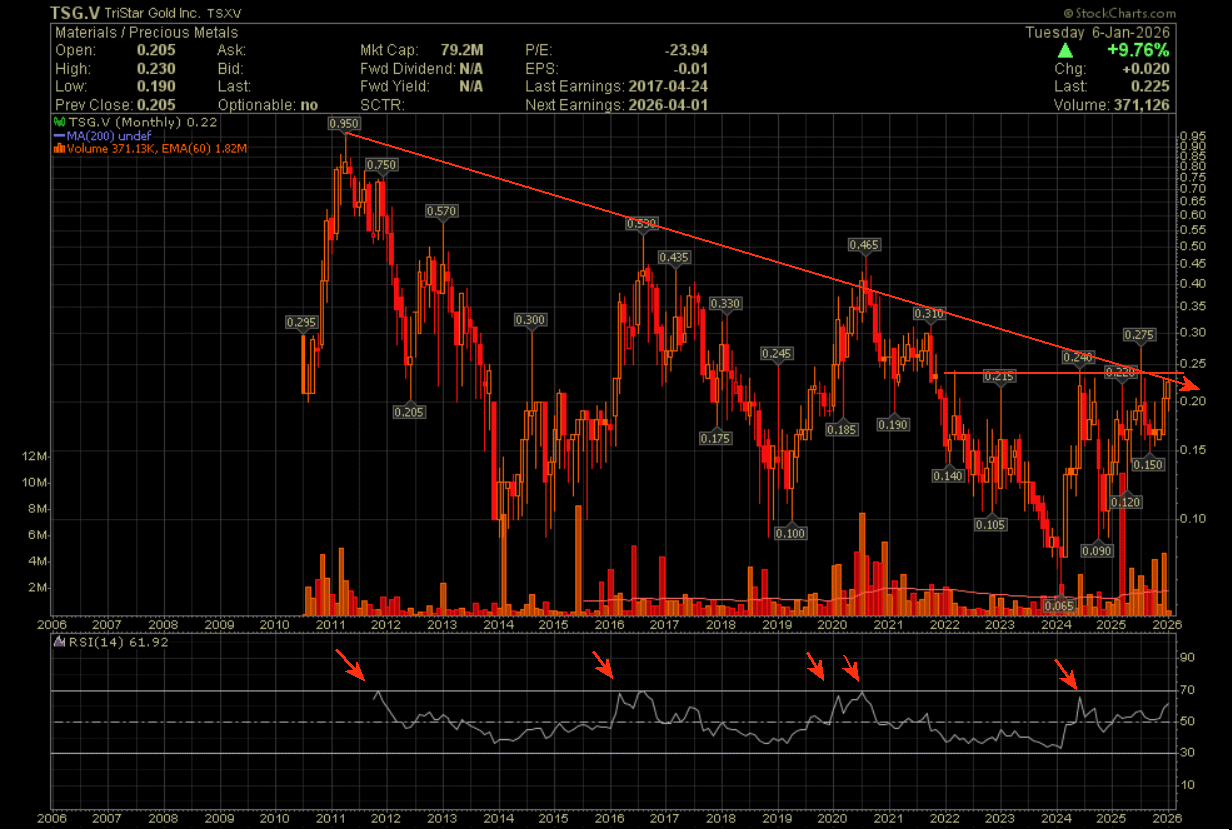Click the 10M volume axis label
The image size is (1232, 830).
(34, 483)
